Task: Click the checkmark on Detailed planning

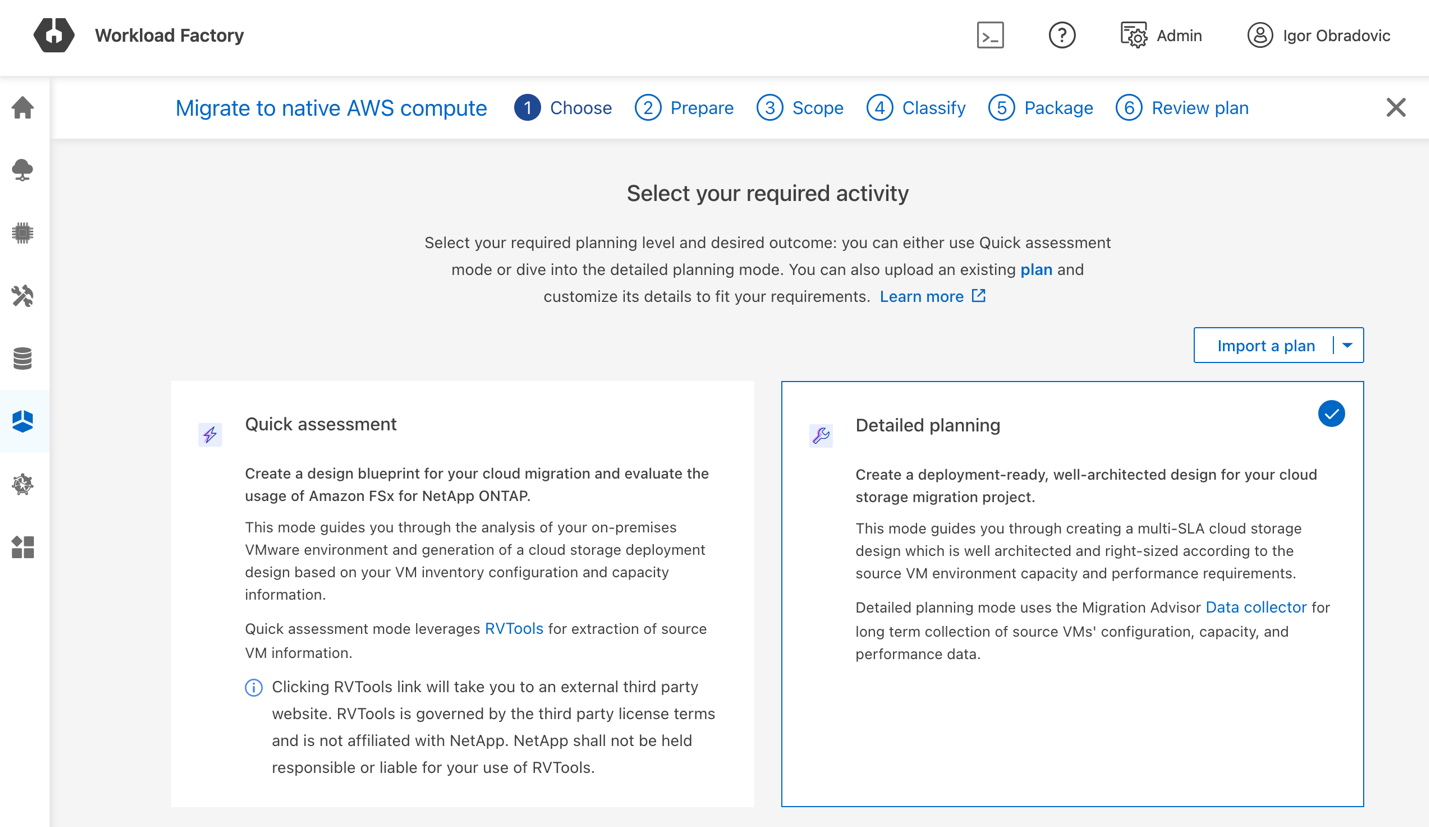Action: pos(1331,413)
